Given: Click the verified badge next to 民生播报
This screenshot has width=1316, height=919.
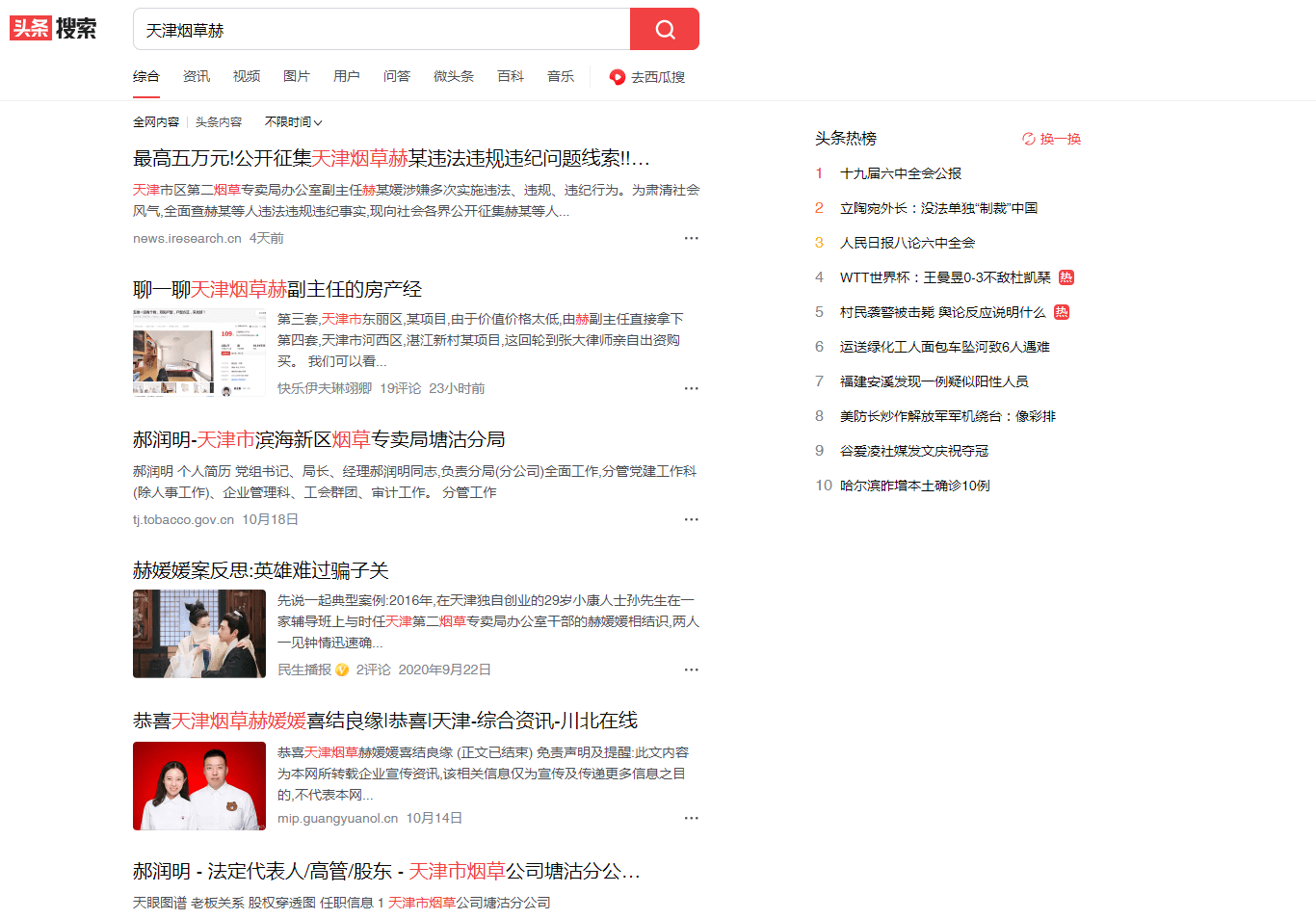Looking at the screenshot, I should click(x=342, y=670).
